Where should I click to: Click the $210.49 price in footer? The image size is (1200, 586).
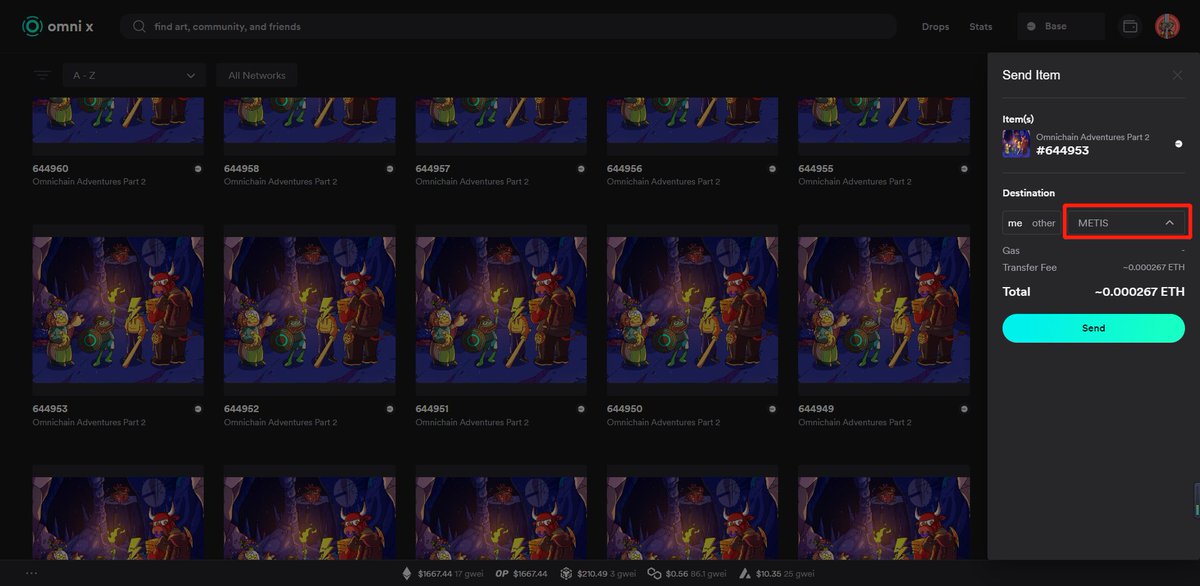coord(590,574)
